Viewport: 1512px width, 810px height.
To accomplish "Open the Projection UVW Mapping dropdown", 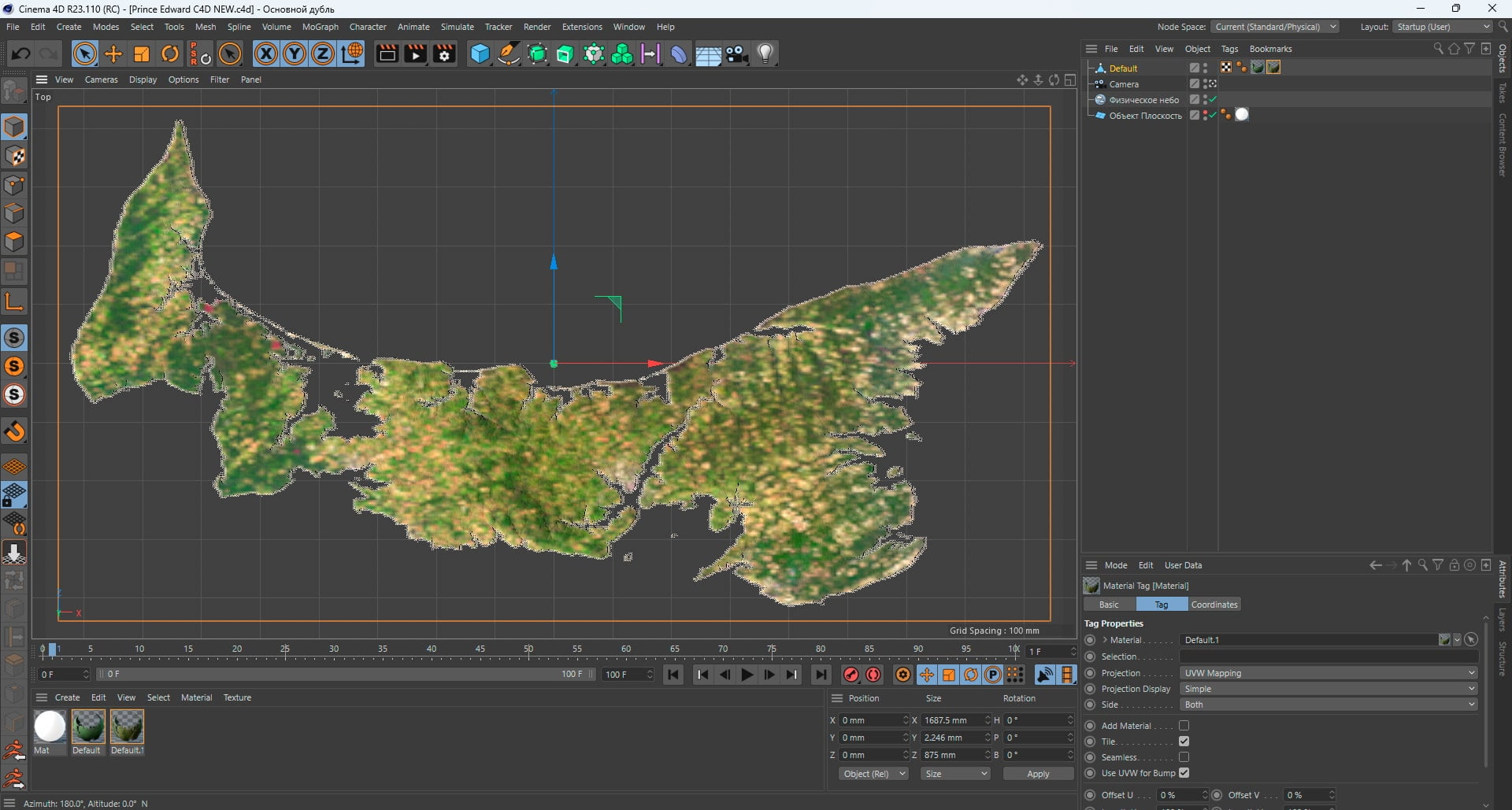I will click(x=1329, y=673).
